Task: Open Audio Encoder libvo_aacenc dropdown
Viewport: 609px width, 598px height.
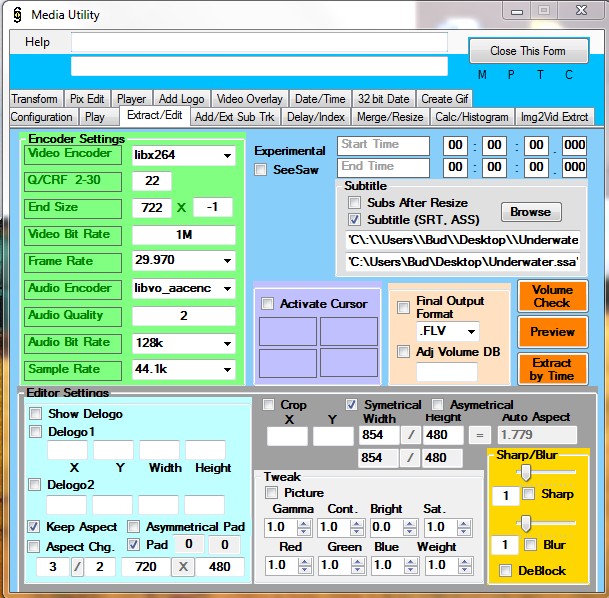Action: pos(228,289)
